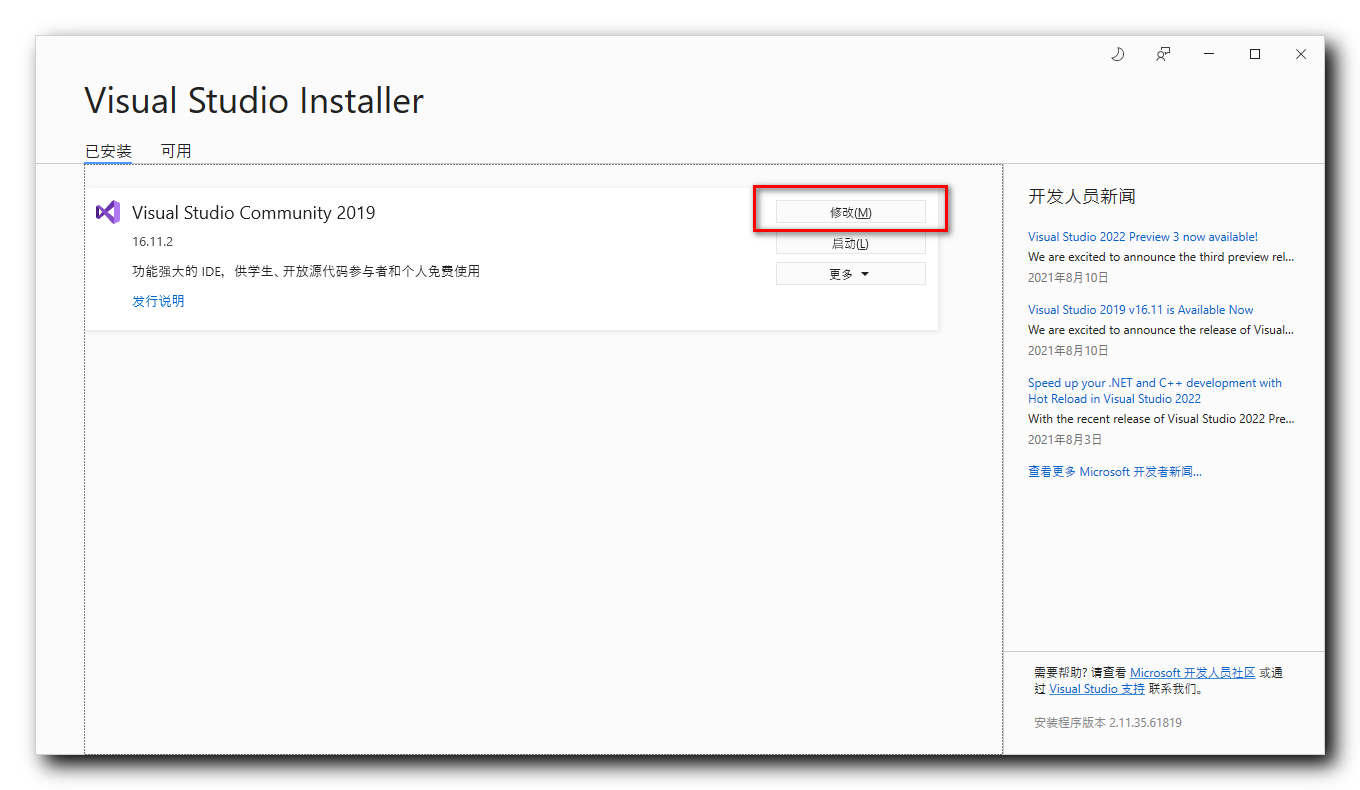Open Visual Studio 2019 v16.11 Available link

tap(1140, 310)
